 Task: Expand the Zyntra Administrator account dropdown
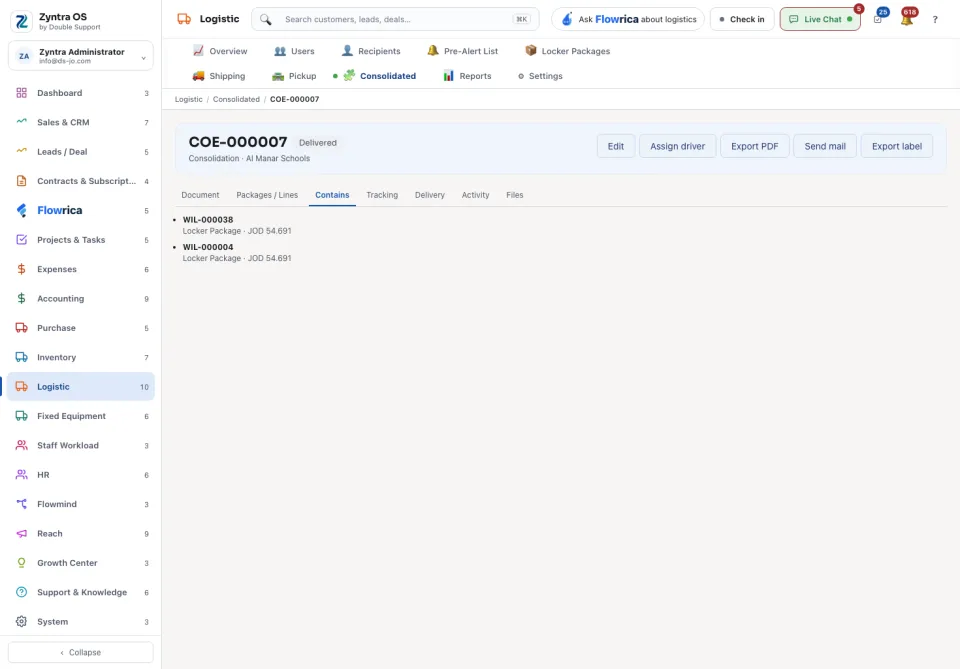click(x=81, y=56)
